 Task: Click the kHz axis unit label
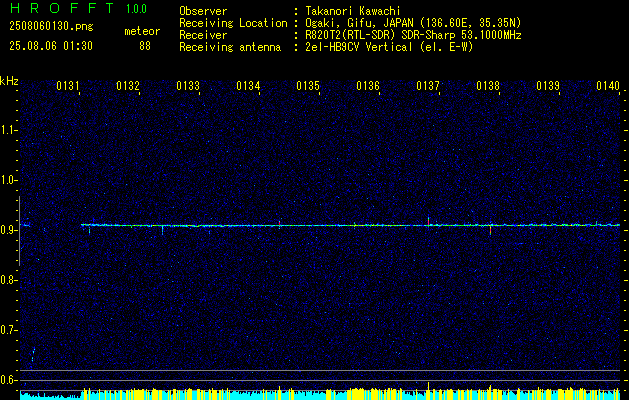point(9,81)
